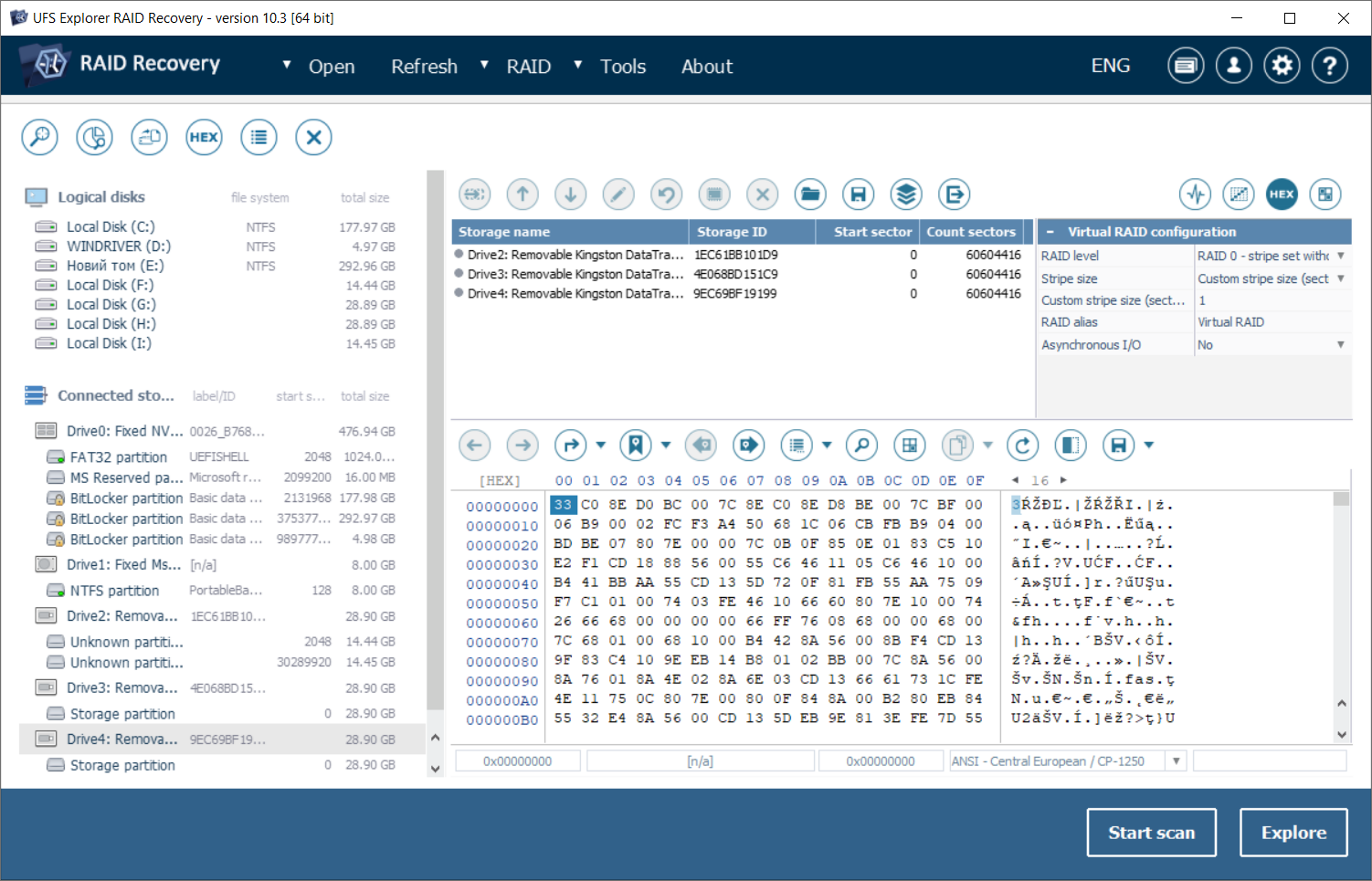Open settings with the gear icon

click(1282, 66)
